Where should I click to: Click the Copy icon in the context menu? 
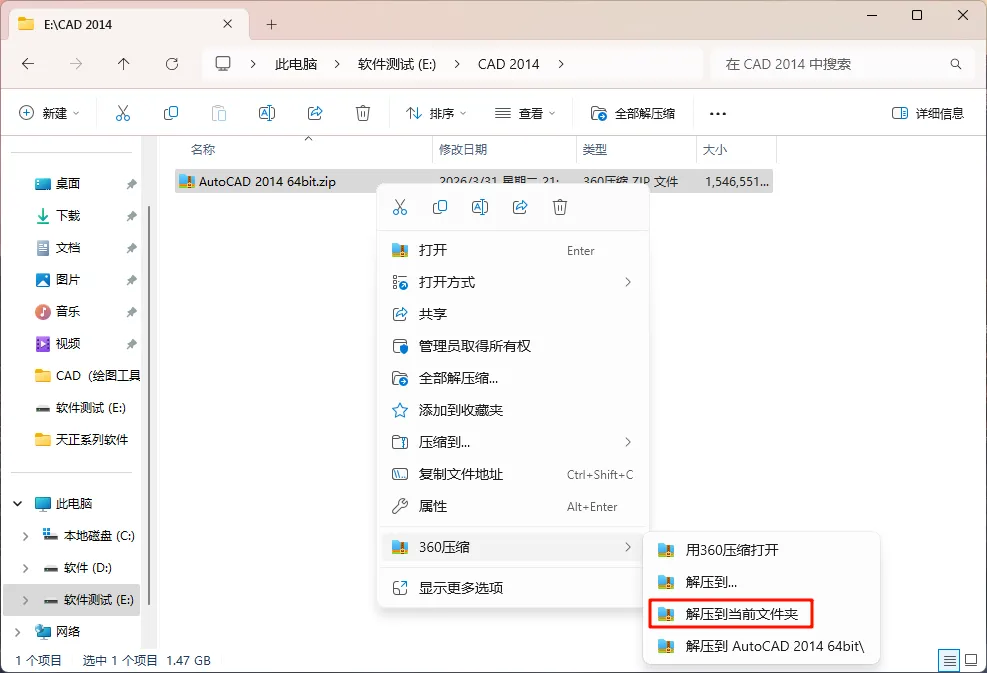tap(440, 207)
